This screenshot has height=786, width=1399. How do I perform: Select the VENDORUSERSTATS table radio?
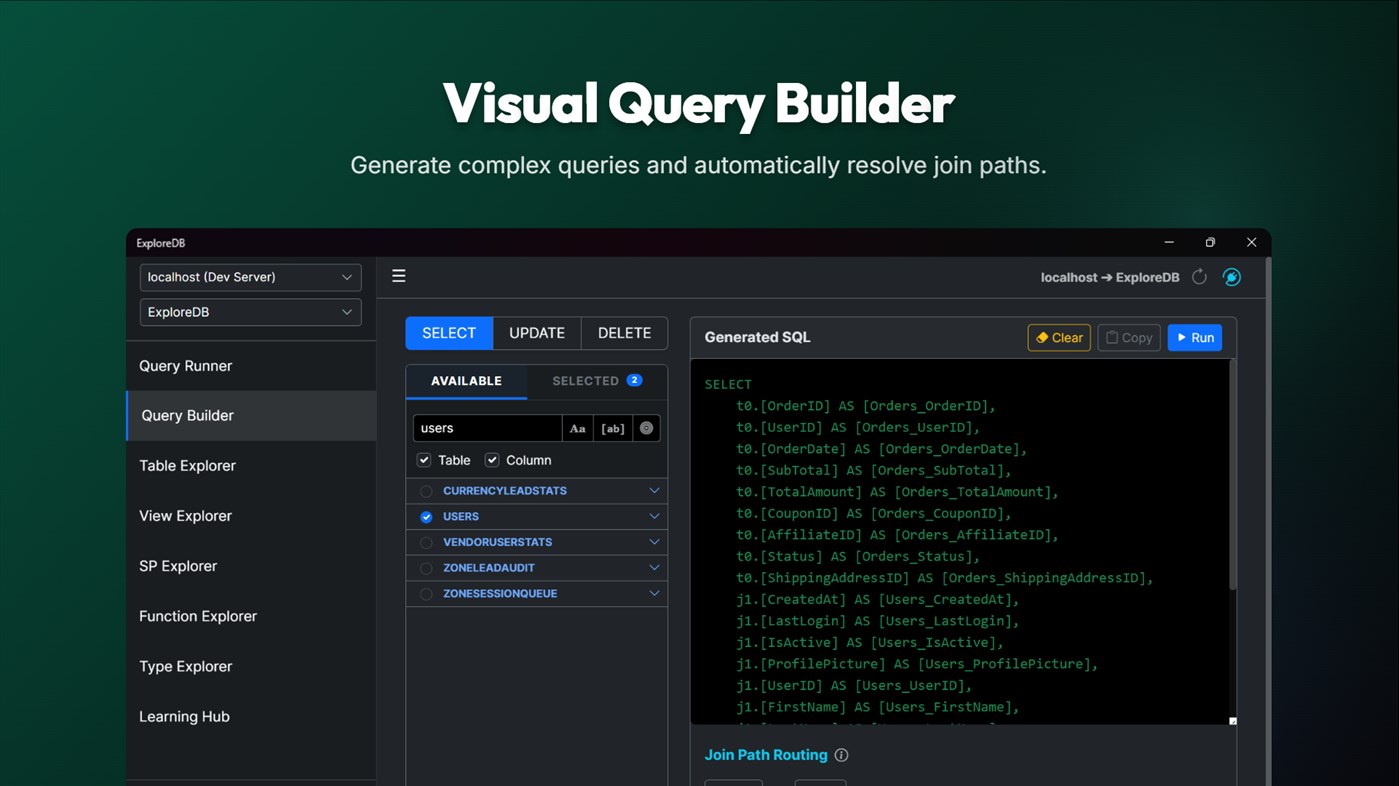coord(426,542)
